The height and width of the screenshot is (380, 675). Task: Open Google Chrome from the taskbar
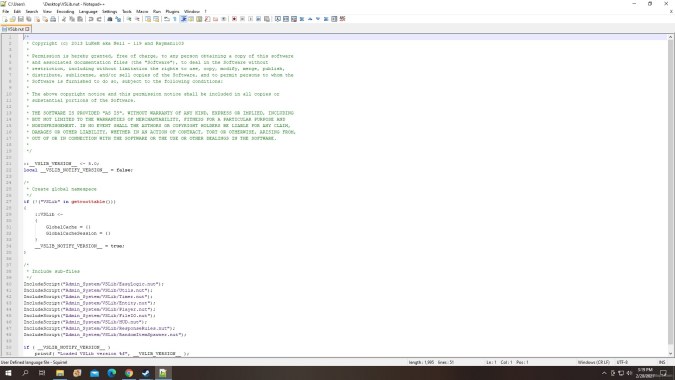click(129, 373)
